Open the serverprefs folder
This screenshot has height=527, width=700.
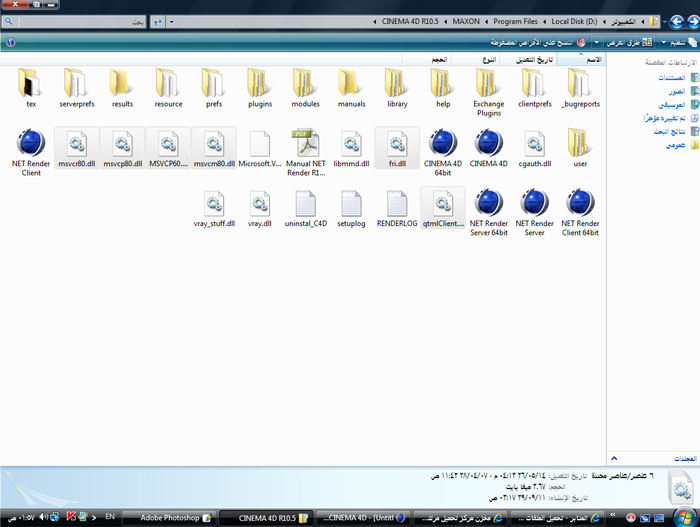[x=77, y=88]
